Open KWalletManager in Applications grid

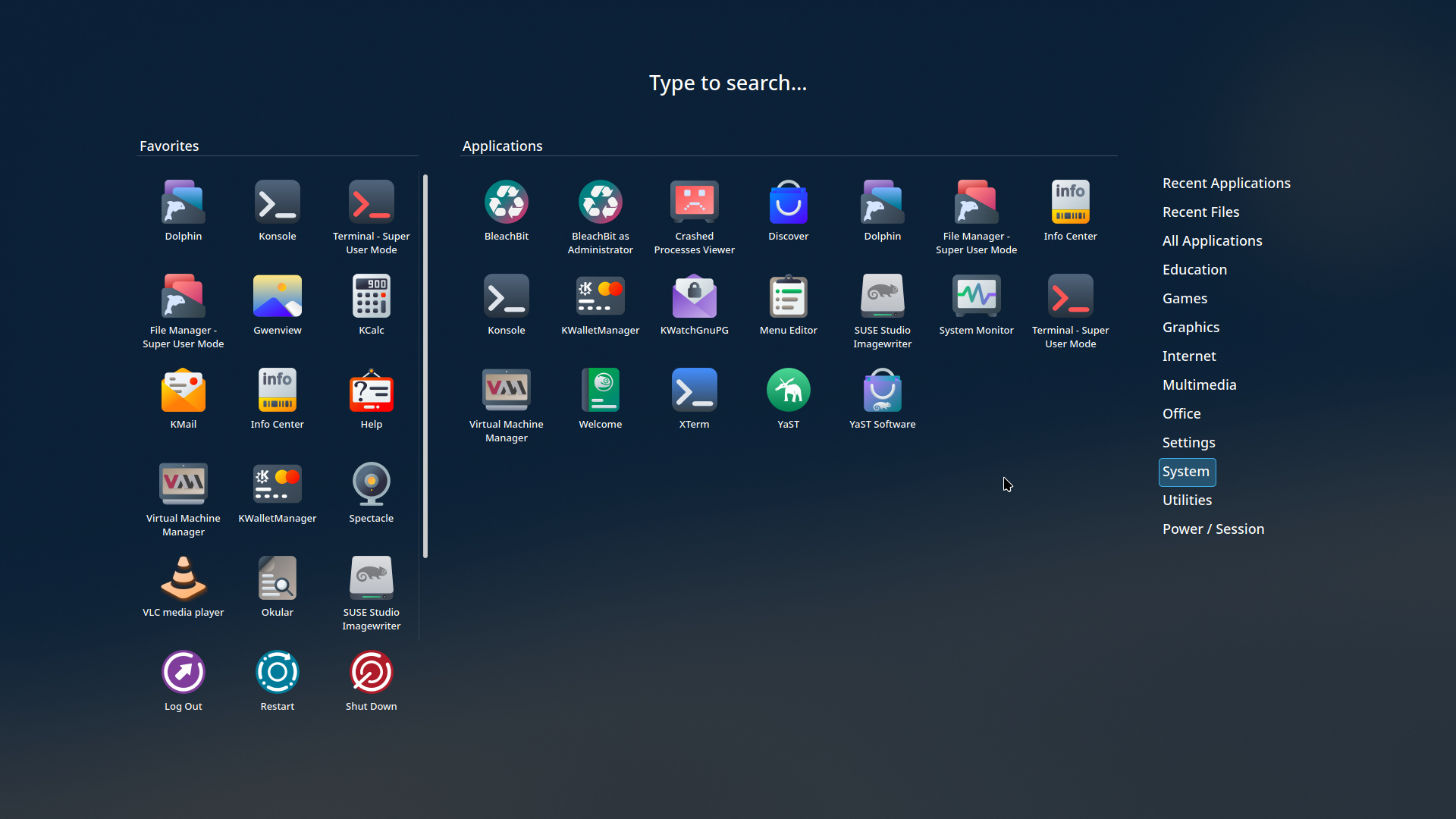coord(601,305)
